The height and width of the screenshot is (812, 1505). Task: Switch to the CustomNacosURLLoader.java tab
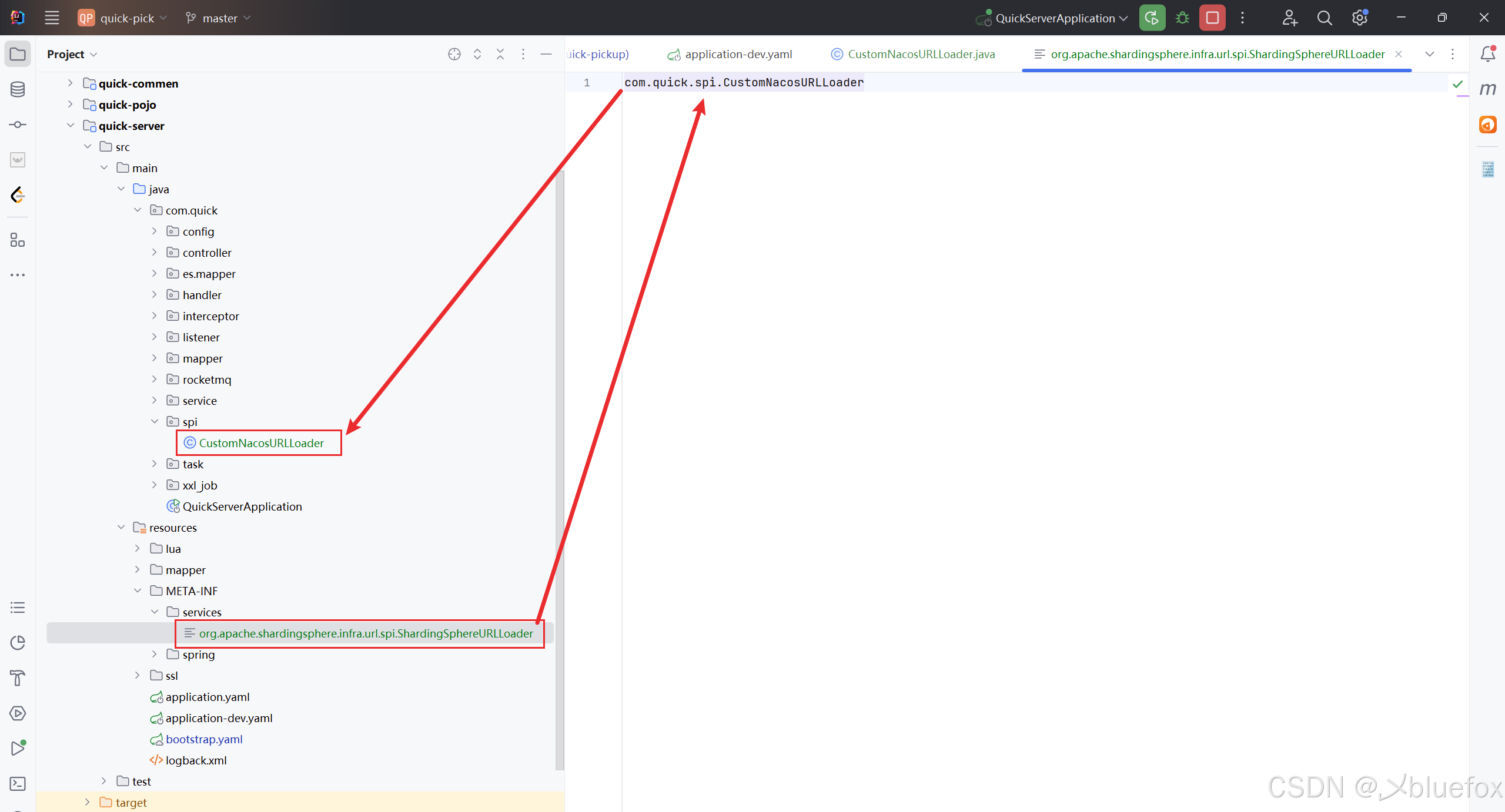pyautogui.click(x=921, y=54)
